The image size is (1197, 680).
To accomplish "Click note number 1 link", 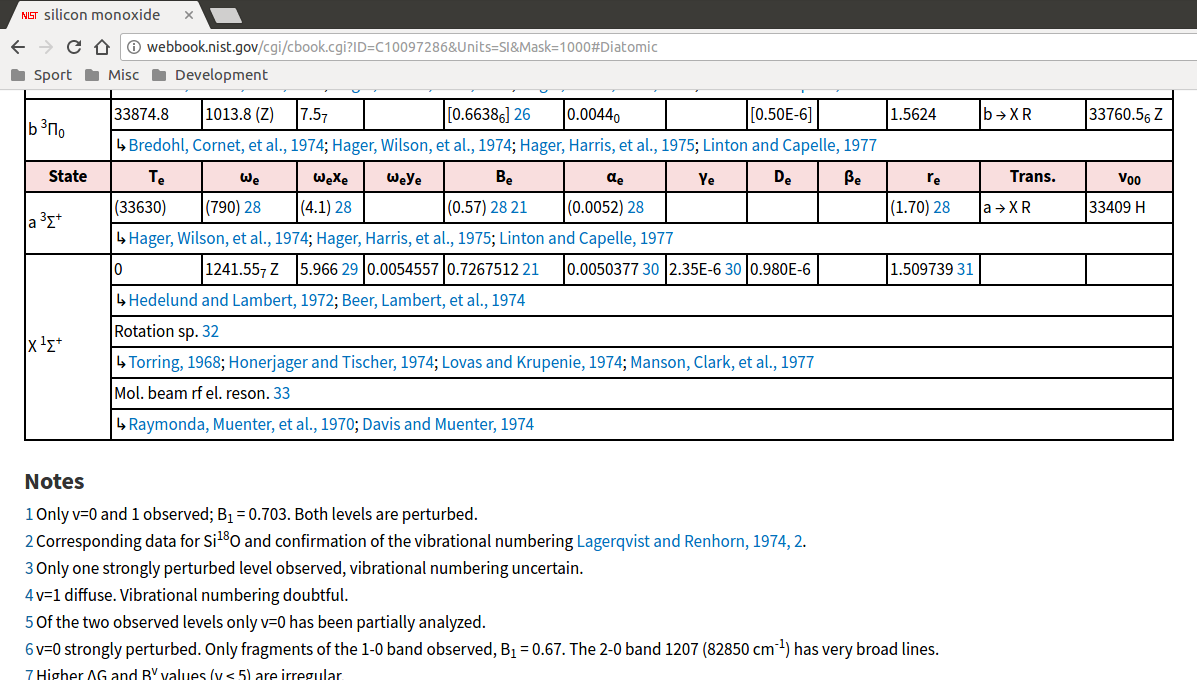I will (29, 514).
